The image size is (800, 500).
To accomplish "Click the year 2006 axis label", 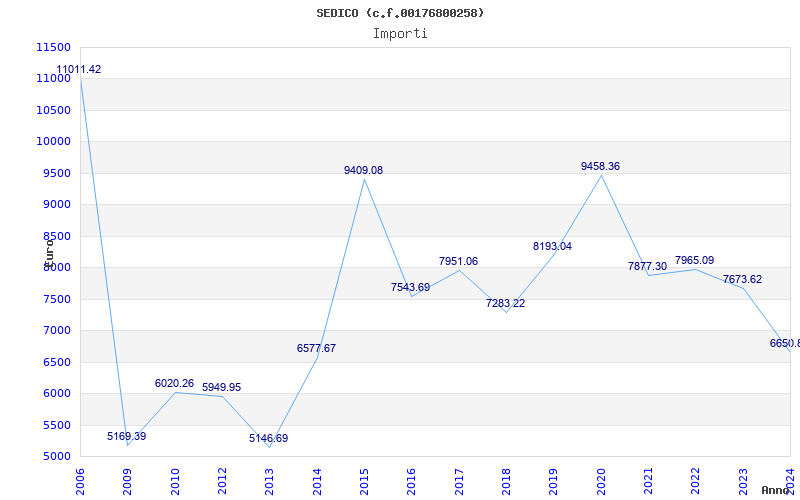I will click(x=80, y=481).
